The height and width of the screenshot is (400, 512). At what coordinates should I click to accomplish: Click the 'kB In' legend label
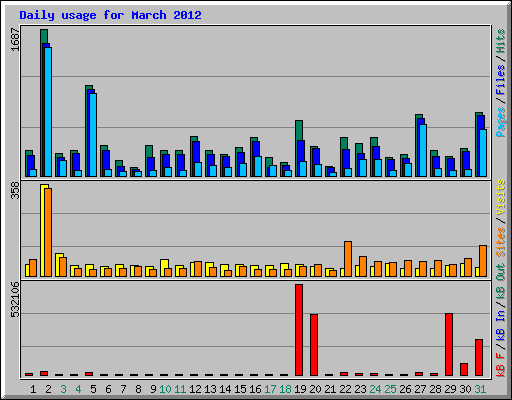click(501, 325)
